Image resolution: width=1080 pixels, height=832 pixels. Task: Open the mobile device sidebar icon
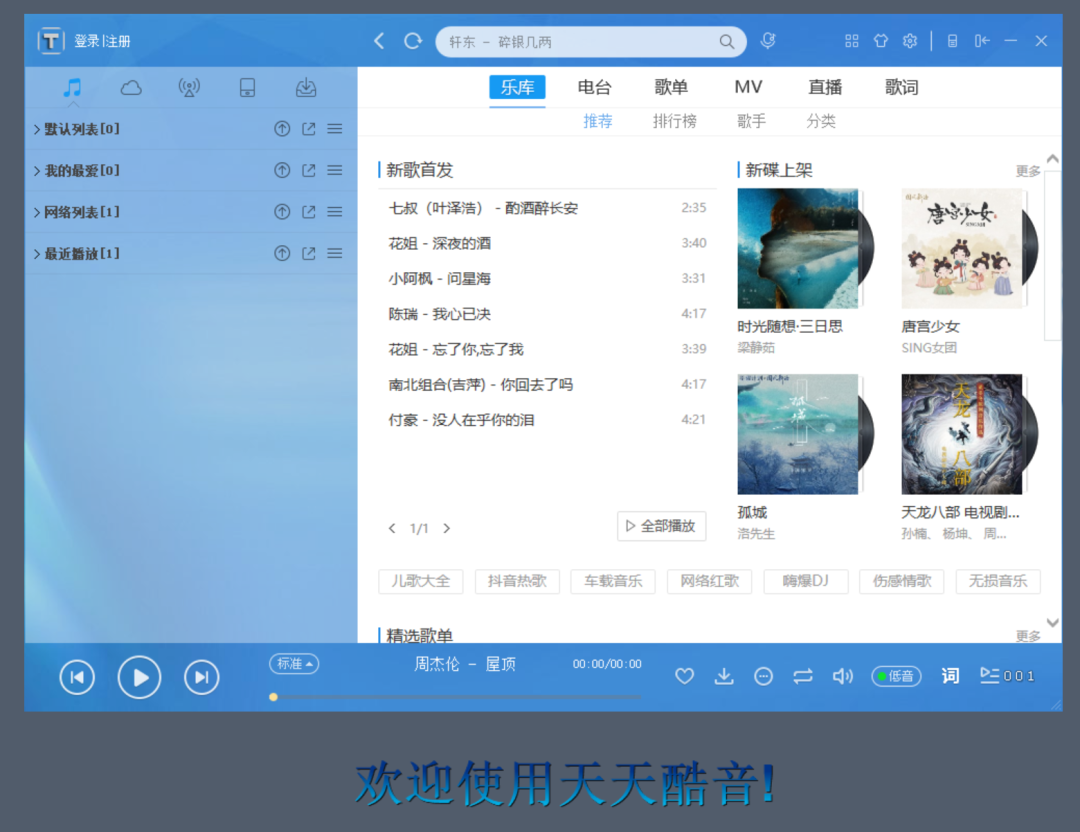[x=247, y=87]
